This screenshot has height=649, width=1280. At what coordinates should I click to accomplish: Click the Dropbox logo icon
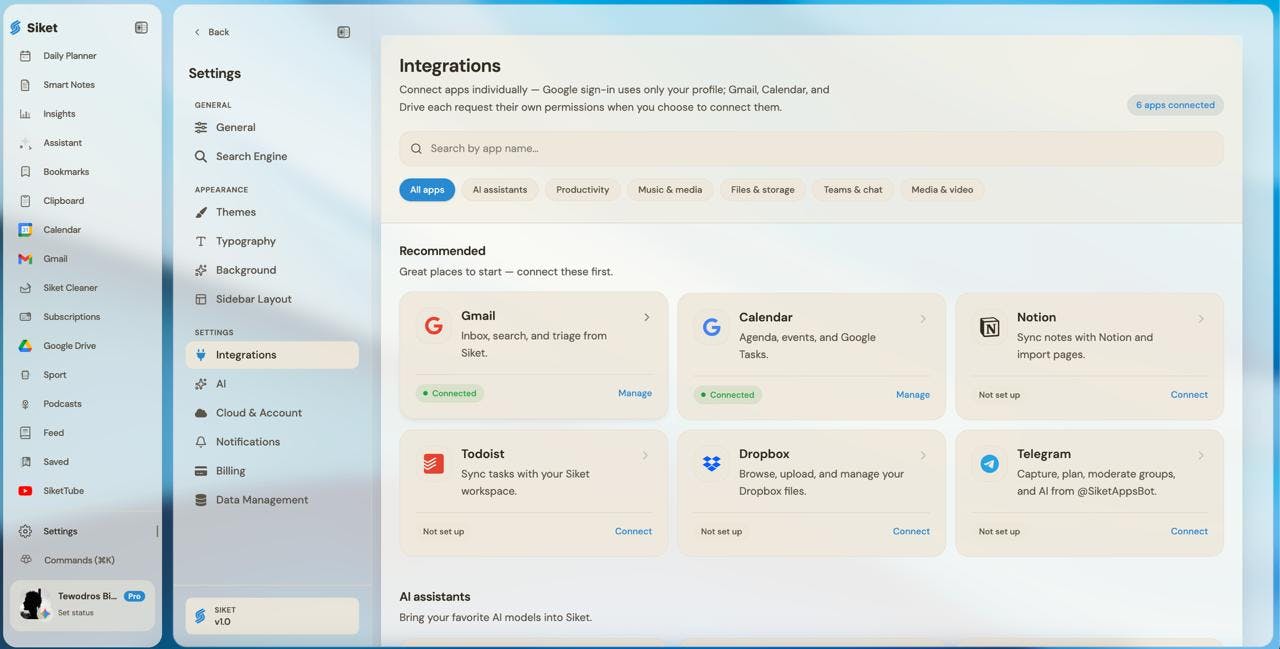[x=711, y=464]
